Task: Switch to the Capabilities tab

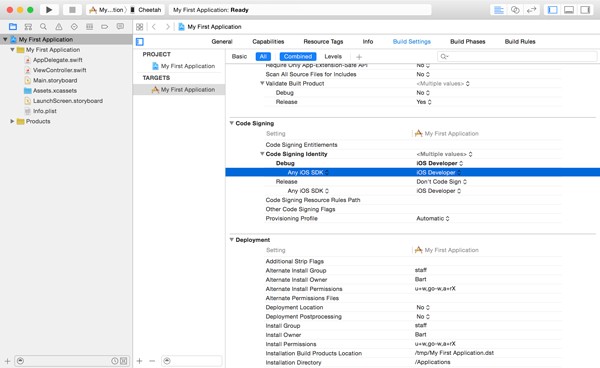Action: 268,41
